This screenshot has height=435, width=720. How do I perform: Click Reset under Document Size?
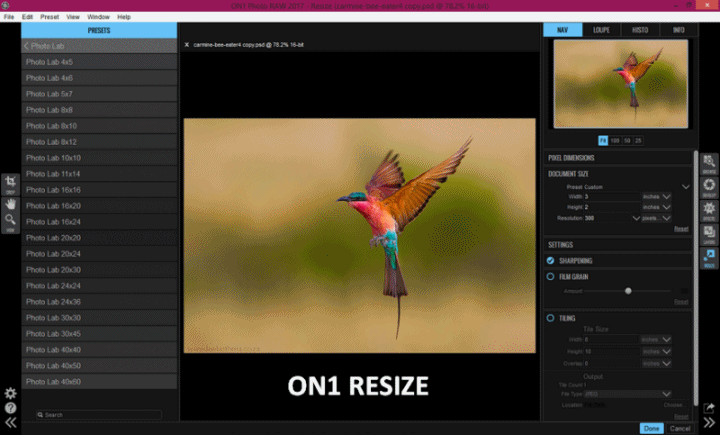coord(681,229)
